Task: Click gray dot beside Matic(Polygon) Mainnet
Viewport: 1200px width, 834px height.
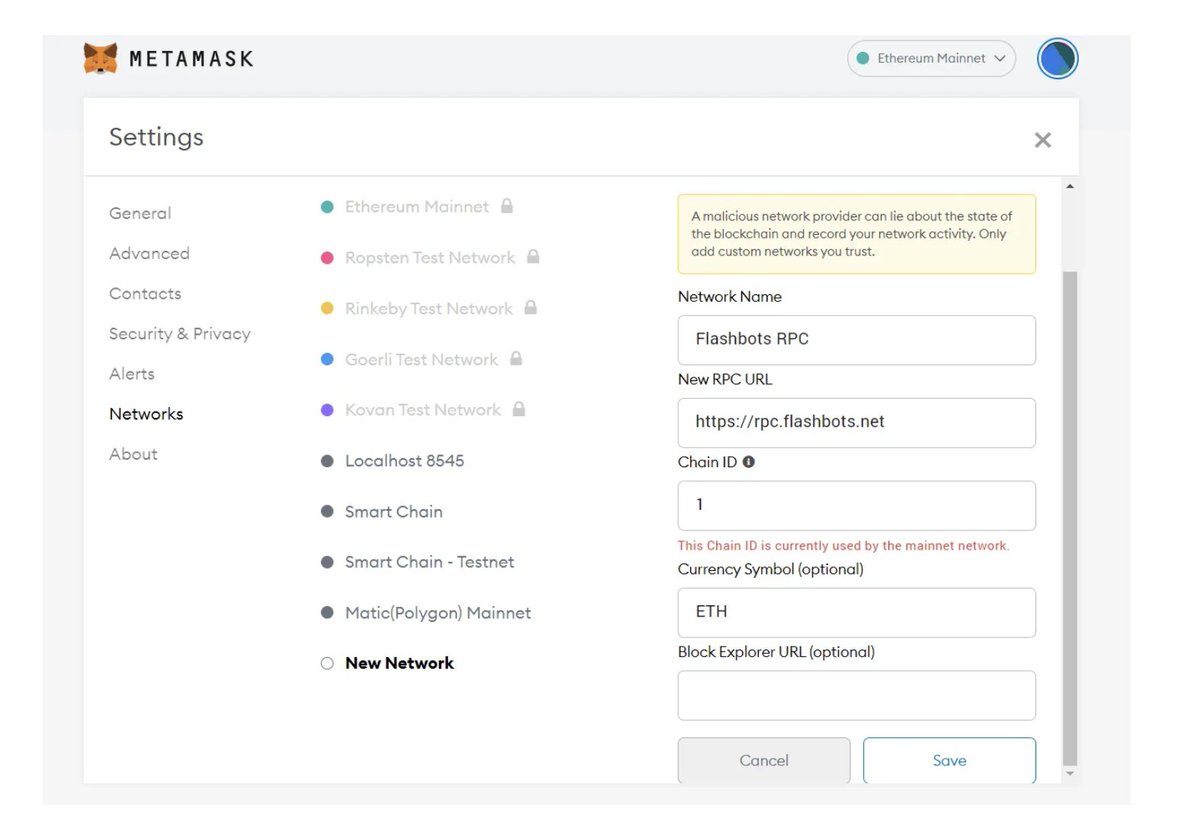Action: [327, 613]
